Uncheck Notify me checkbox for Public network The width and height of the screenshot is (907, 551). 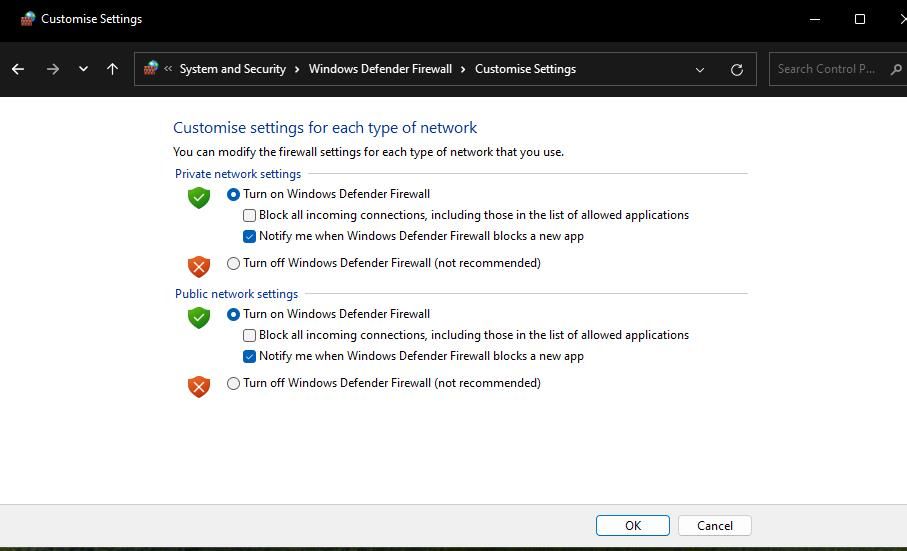pyautogui.click(x=250, y=357)
